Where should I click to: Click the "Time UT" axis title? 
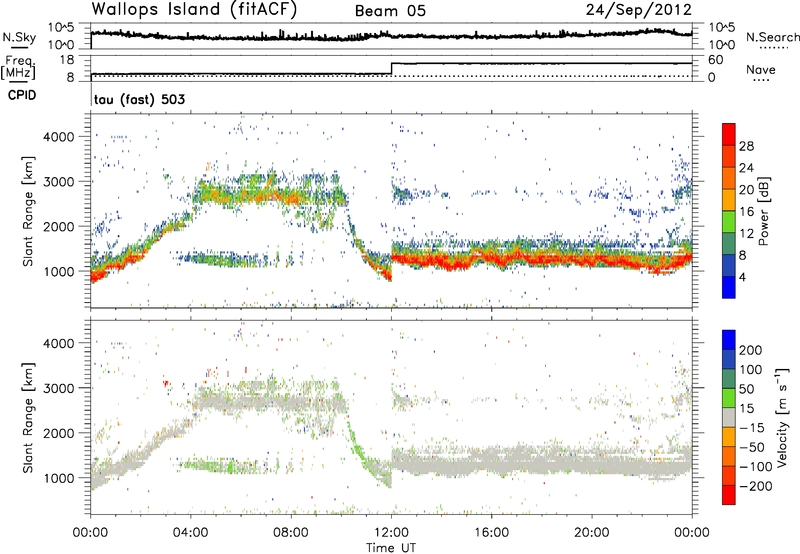(391, 548)
